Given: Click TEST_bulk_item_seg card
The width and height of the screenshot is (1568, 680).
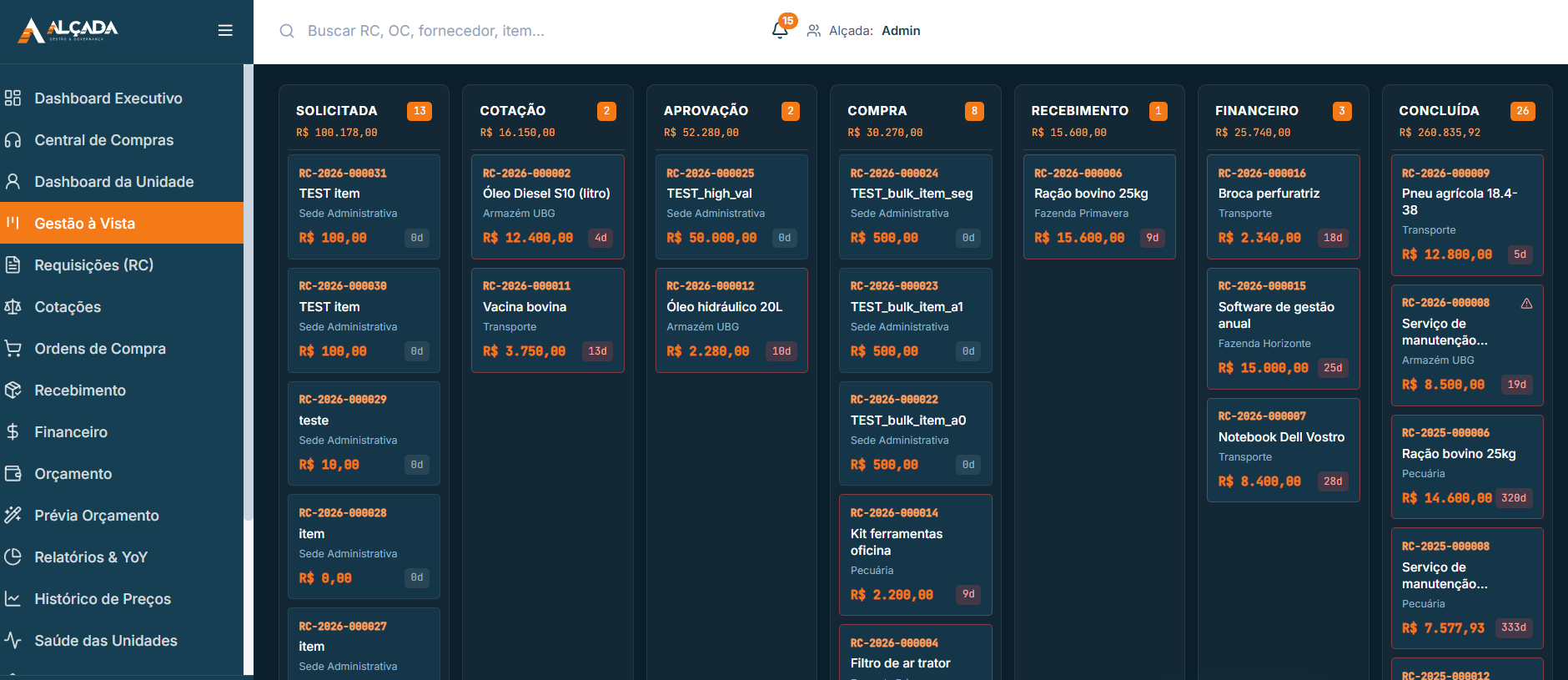Looking at the screenshot, I should coord(916,207).
